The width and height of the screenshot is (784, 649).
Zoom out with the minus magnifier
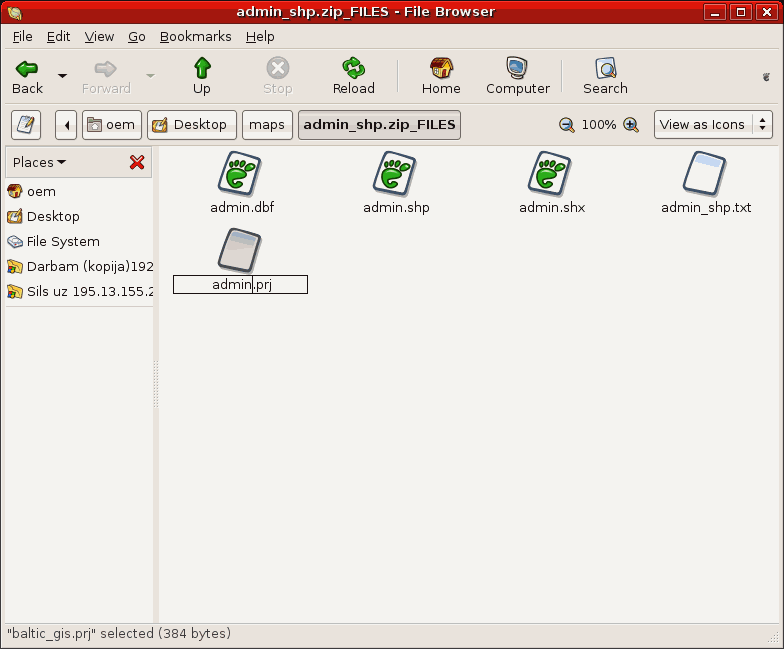coord(566,124)
